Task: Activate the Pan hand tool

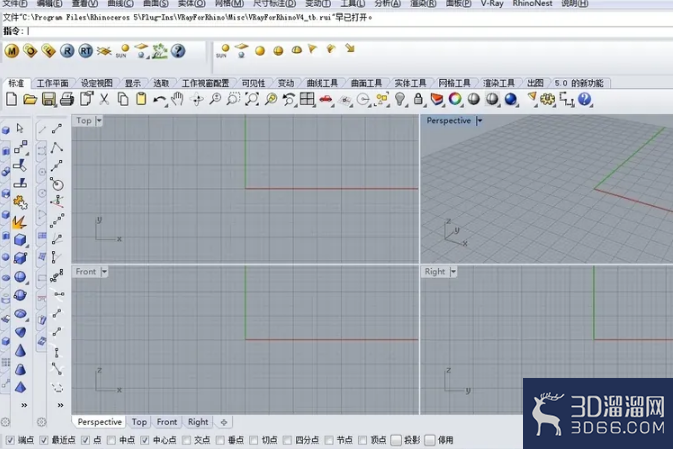Action: (x=177, y=100)
